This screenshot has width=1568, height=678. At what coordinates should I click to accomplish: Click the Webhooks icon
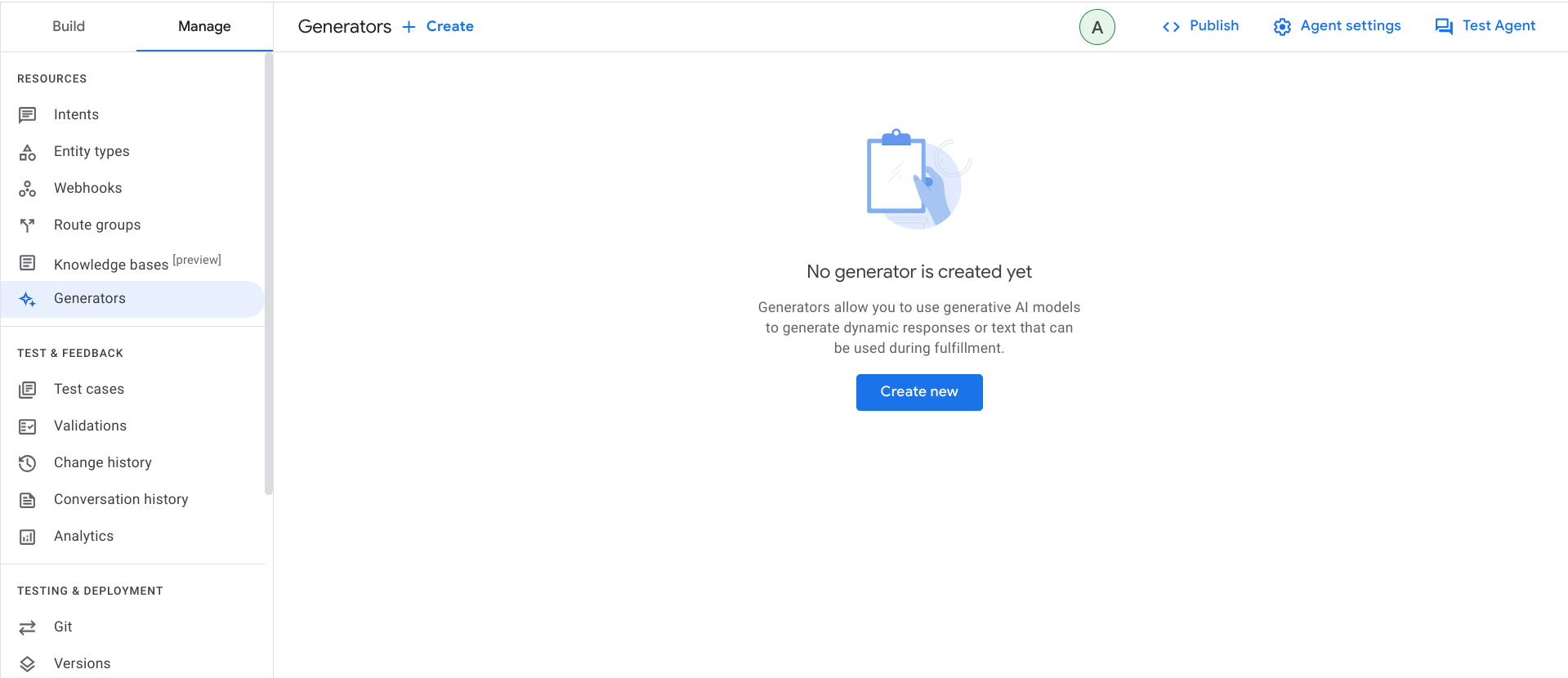tap(27, 189)
